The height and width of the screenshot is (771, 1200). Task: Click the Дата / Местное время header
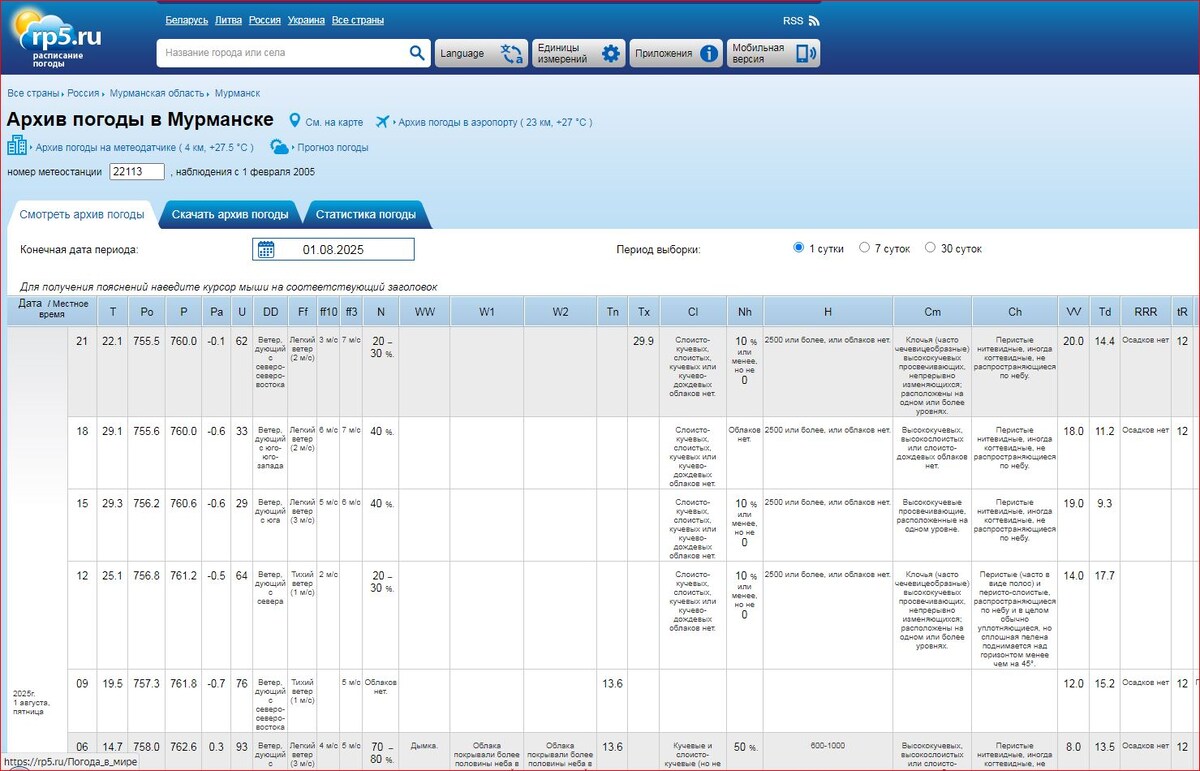click(52, 309)
